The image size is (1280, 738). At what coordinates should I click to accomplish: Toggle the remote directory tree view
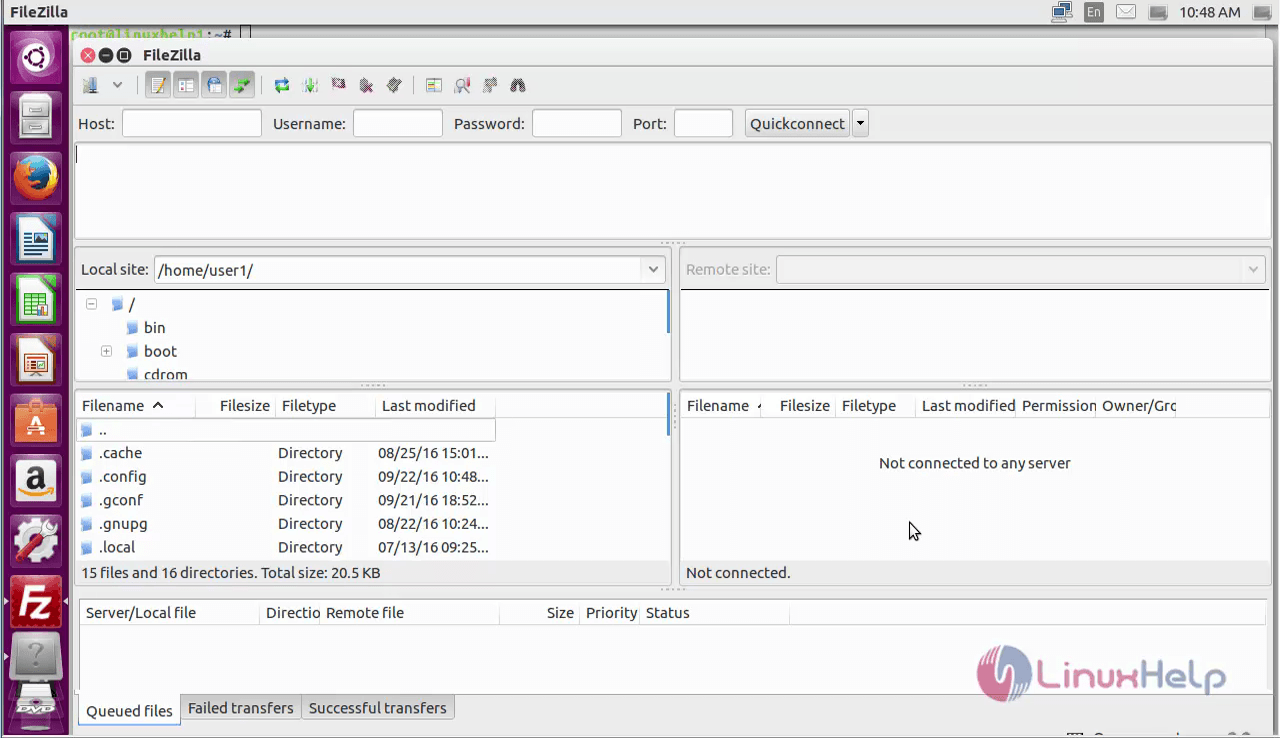[x=214, y=85]
